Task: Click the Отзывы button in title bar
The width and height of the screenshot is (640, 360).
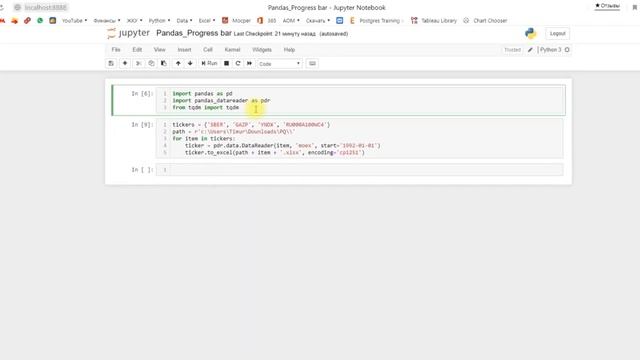Action: coord(607,6)
